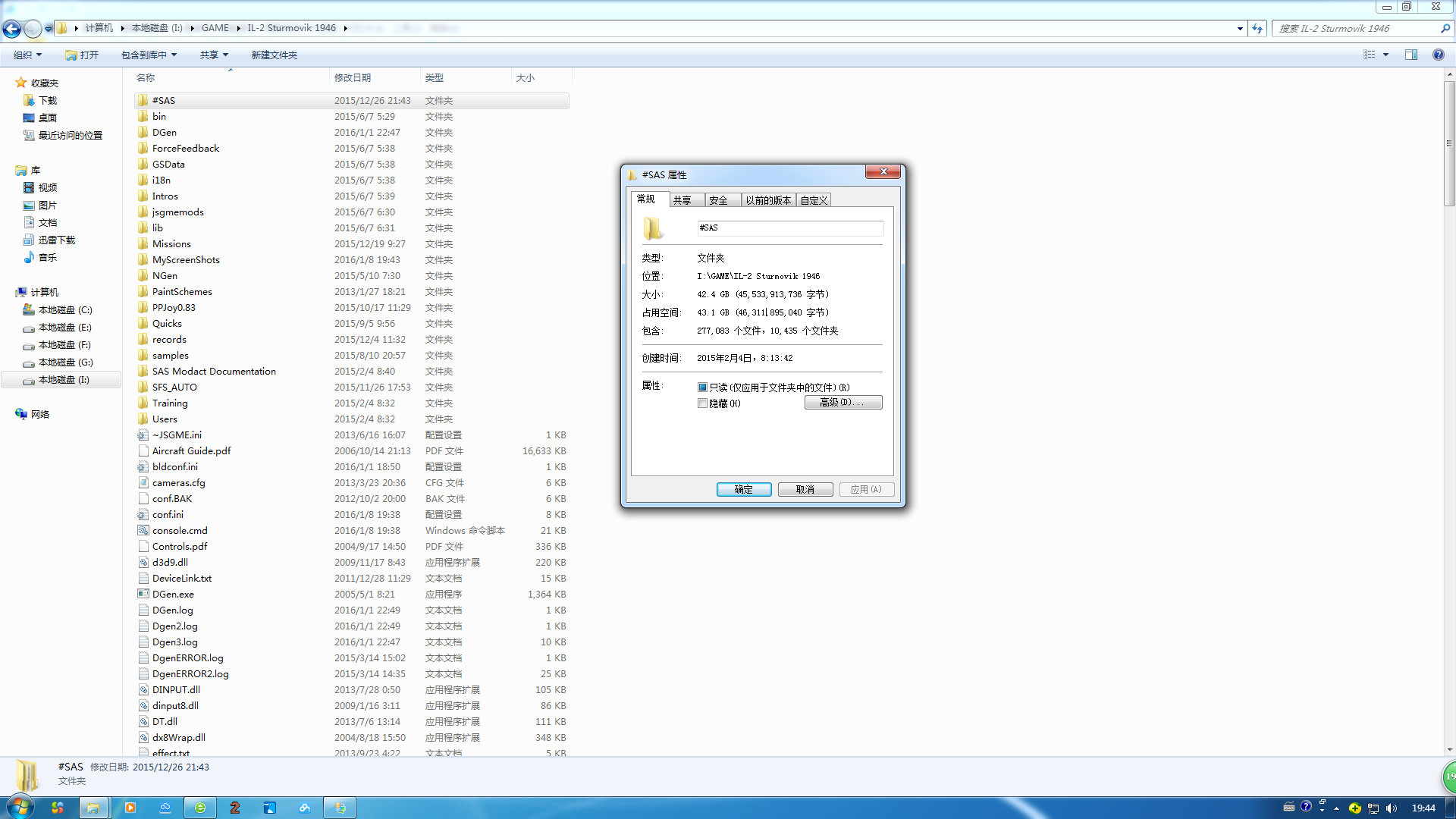Click the refresh address bar icon

1257,29
